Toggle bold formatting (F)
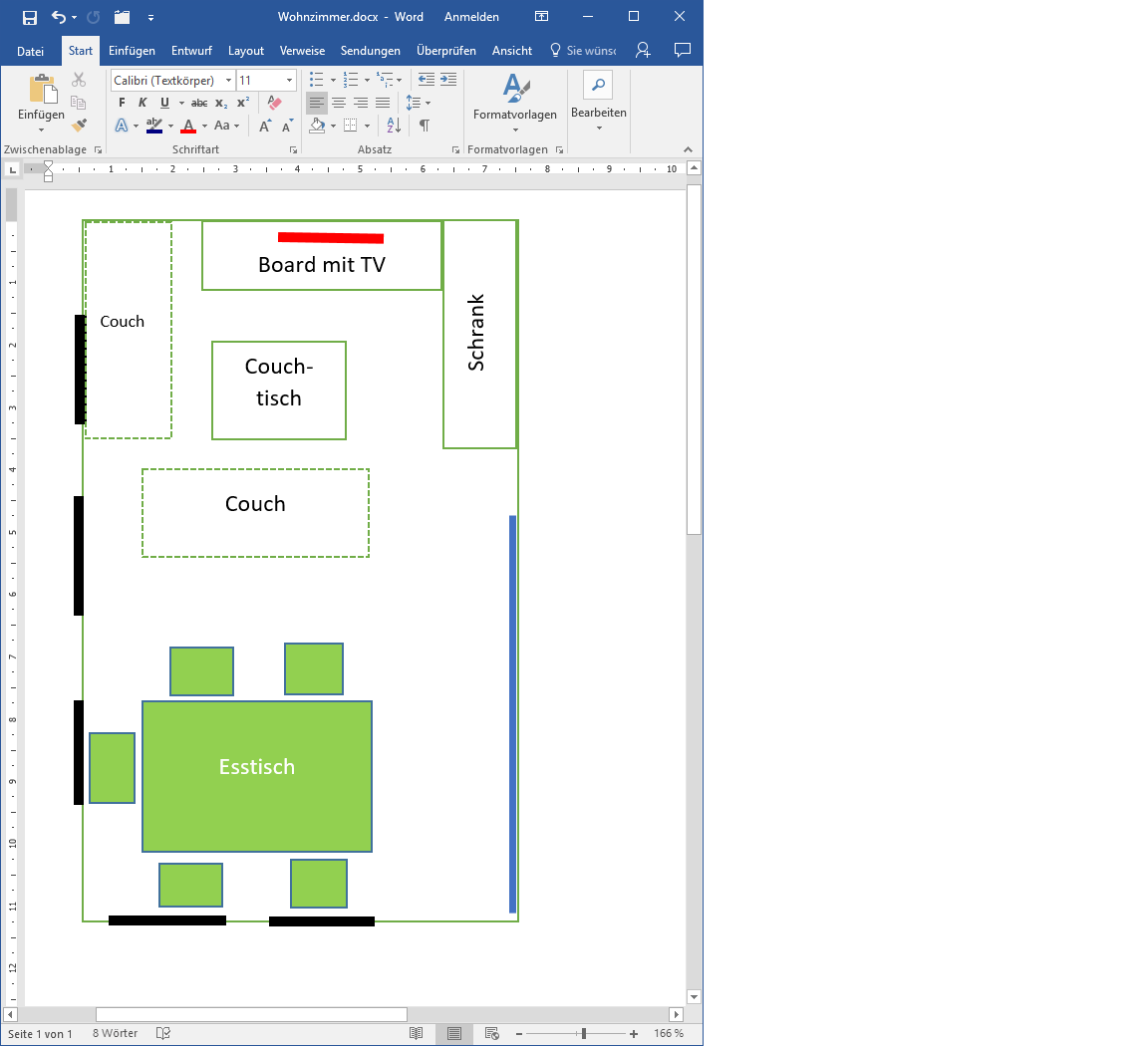This screenshot has height=1046, width=1148. (122, 103)
